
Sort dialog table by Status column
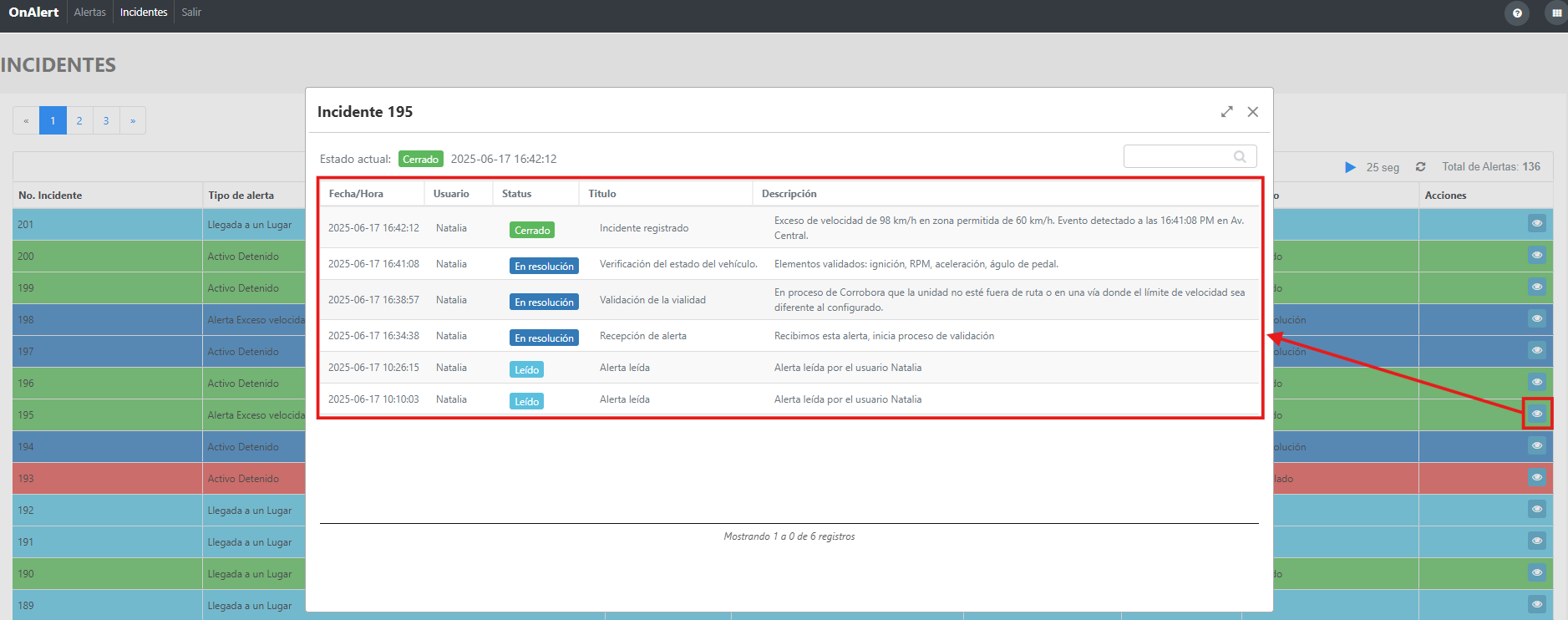(536, 194)
